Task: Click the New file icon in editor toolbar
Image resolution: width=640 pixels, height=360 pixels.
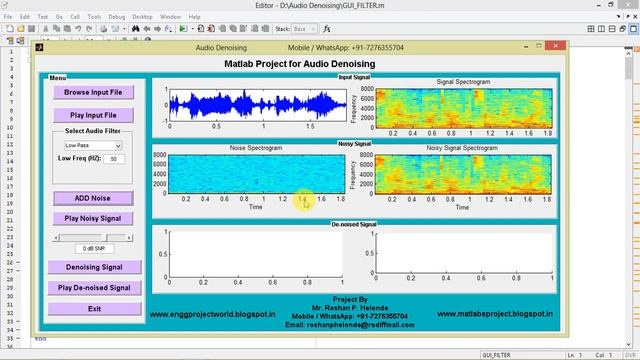Action: (x=9, y=29)
